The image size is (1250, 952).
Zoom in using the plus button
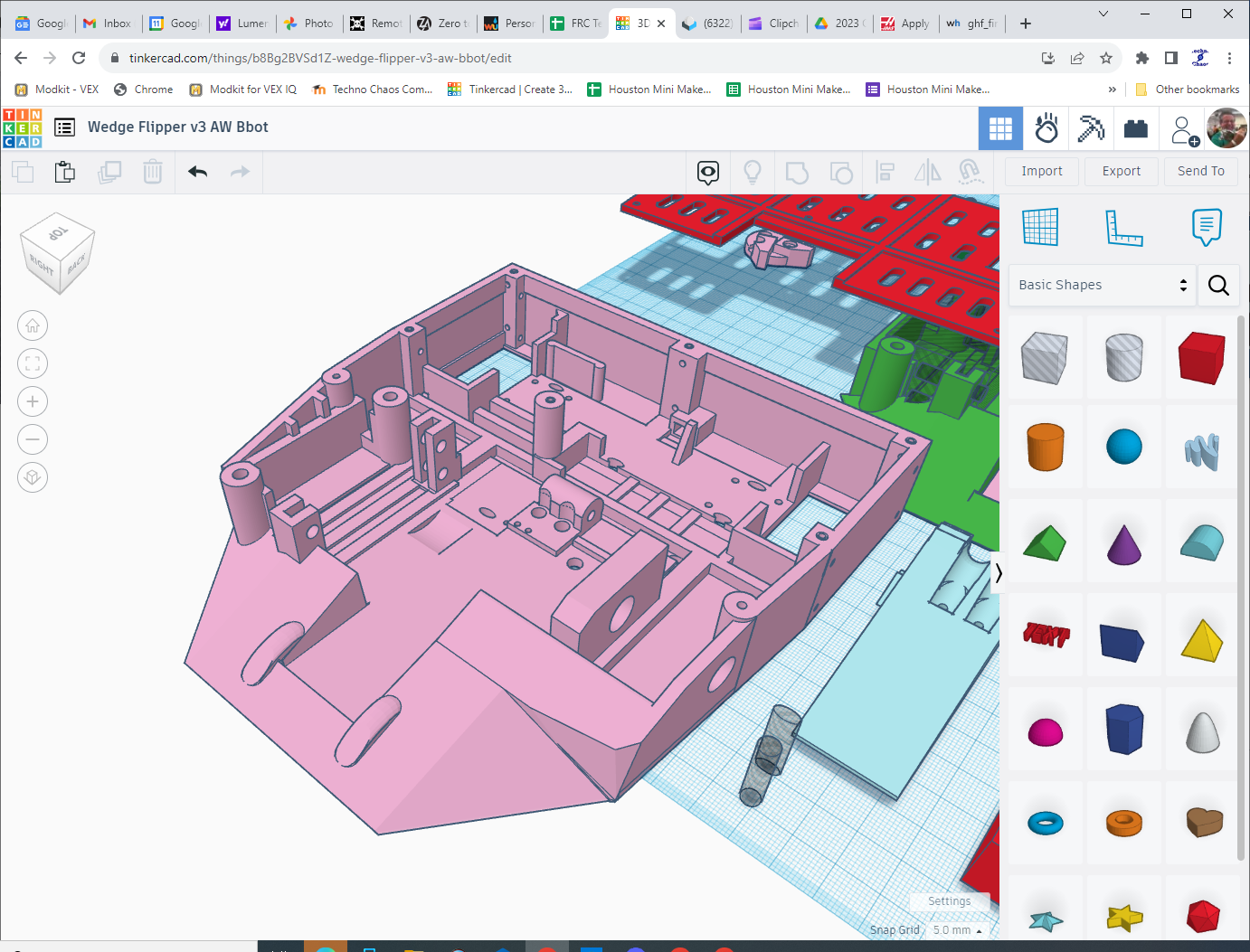point(33,401)
